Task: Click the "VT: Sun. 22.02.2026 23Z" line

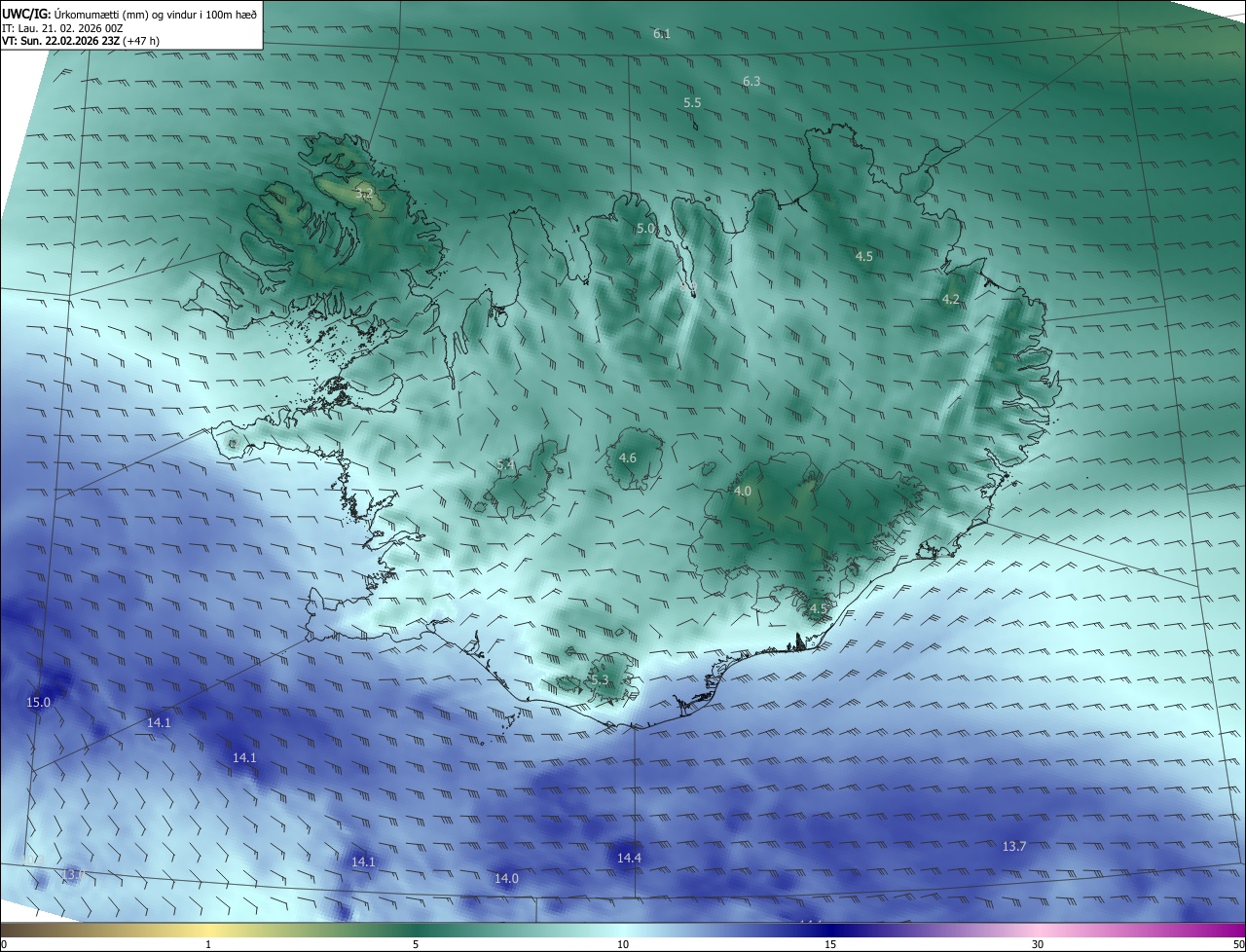Action: 81,41
